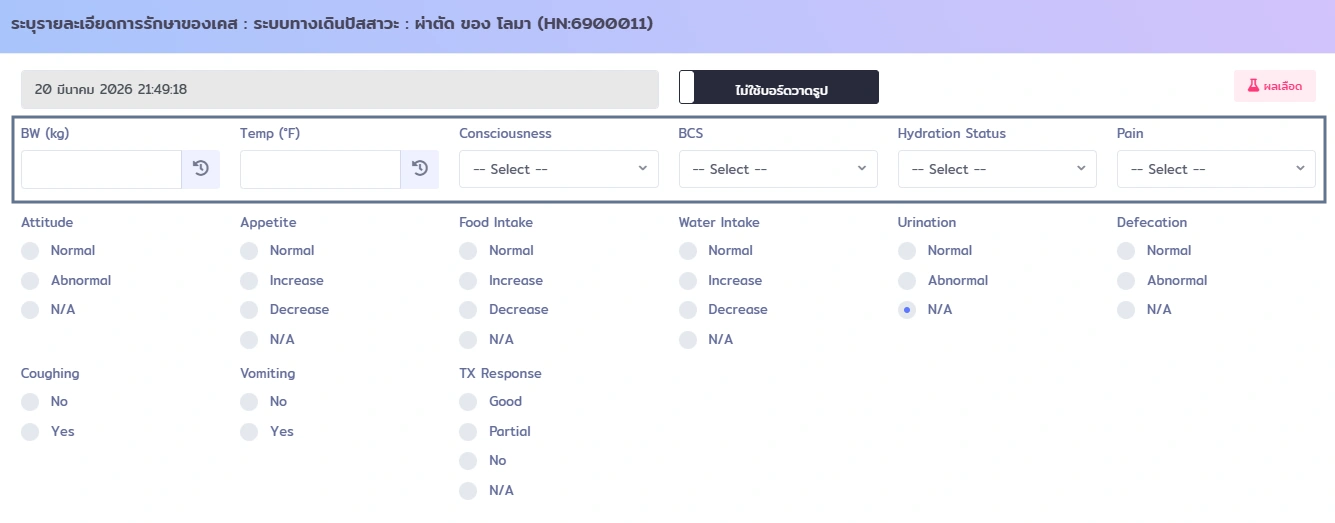Focus the Temp (°F) input field
This screenshot has height=523, width=1335.
(x=320, y=169)
